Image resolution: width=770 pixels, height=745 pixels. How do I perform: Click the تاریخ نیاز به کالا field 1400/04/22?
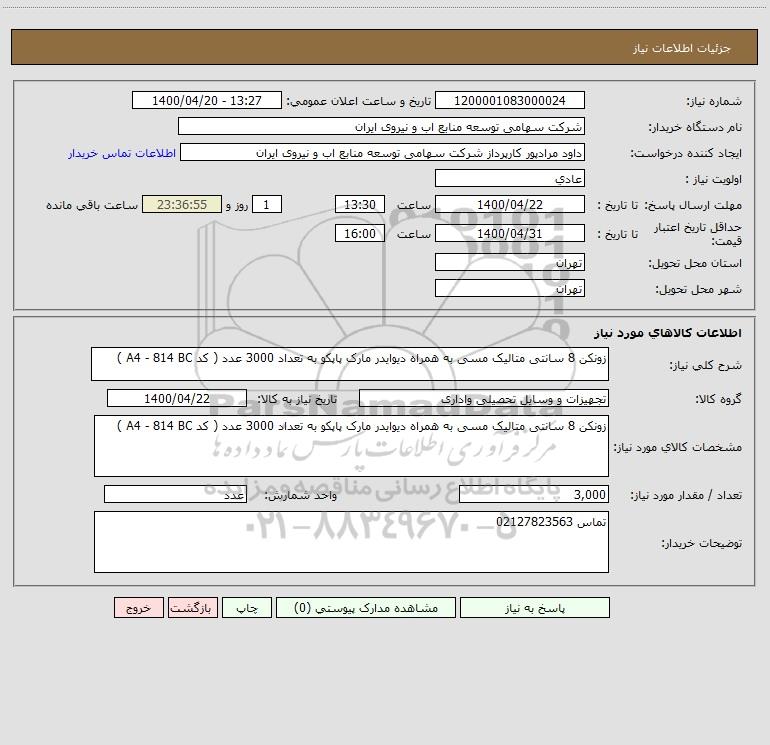coord(177,398)
